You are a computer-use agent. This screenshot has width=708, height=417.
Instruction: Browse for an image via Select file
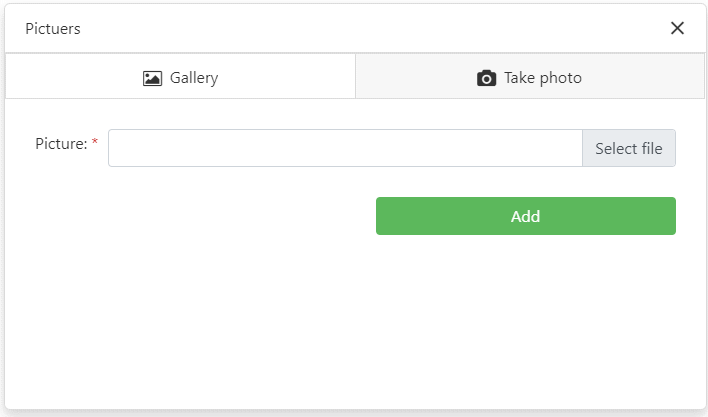(x=628, y=148)
